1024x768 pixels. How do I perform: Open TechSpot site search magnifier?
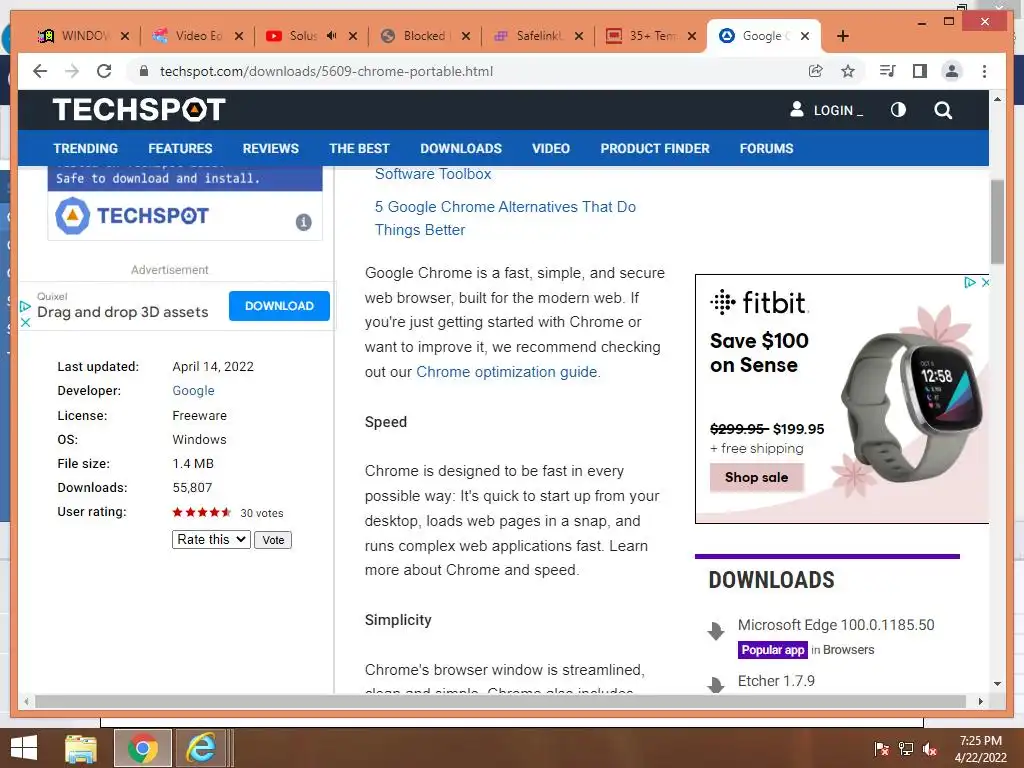tap(943, 110)
